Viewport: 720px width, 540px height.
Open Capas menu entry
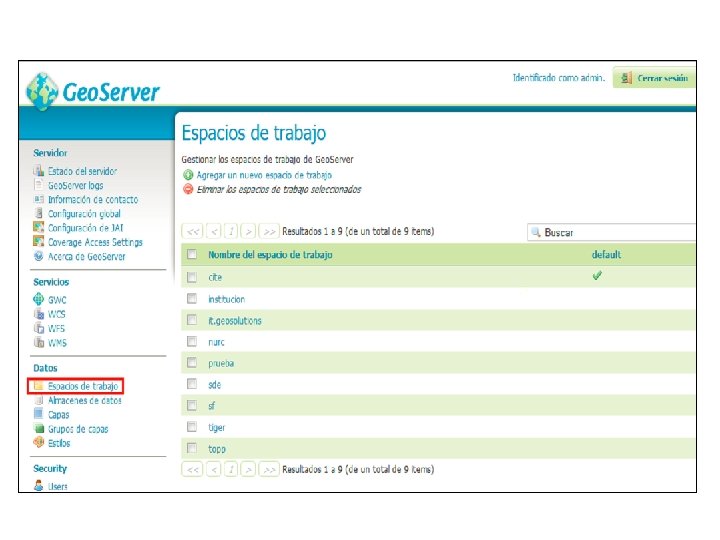click(59, 415)
